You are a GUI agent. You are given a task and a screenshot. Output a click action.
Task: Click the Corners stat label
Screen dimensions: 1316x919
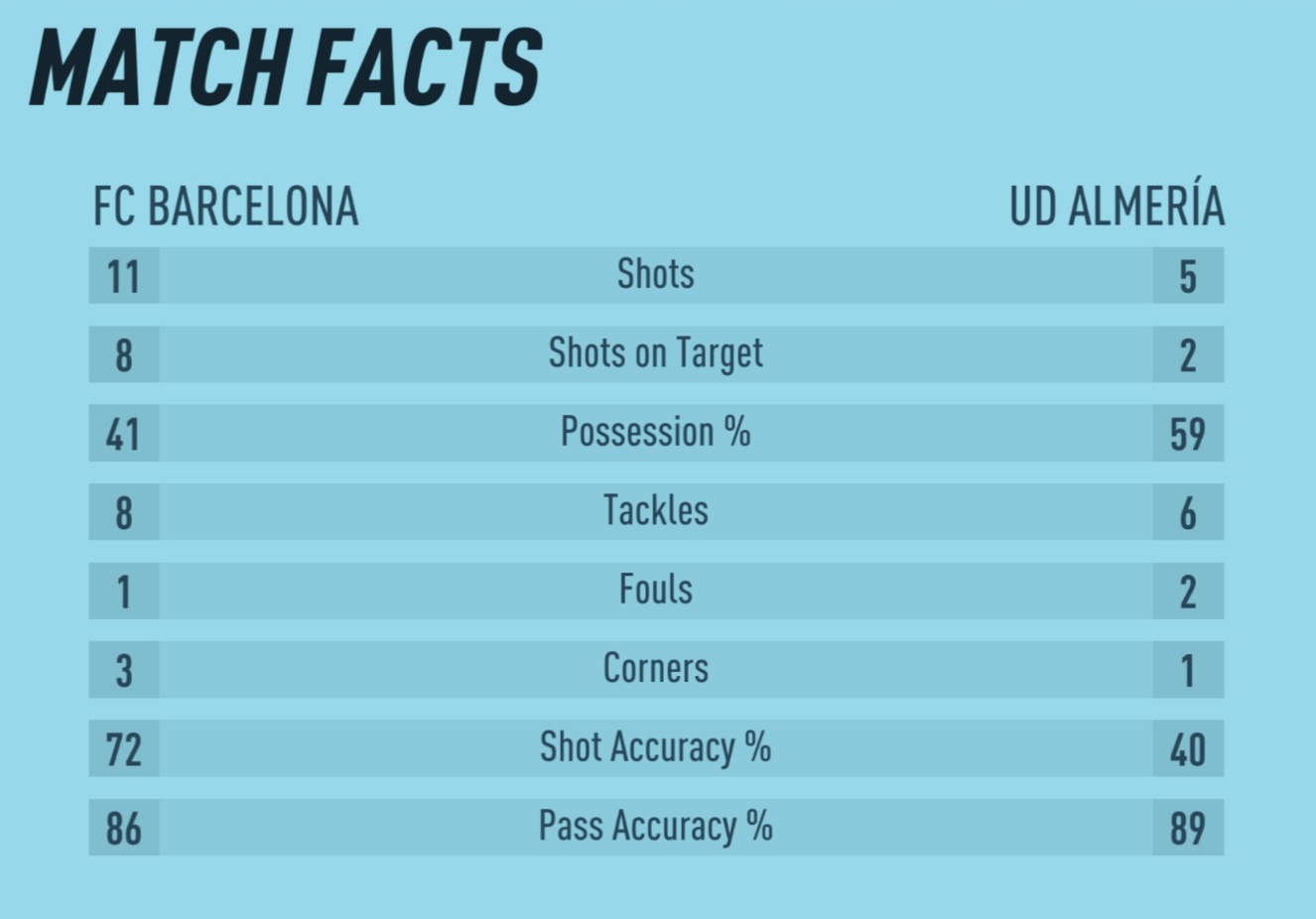(655, 668)
